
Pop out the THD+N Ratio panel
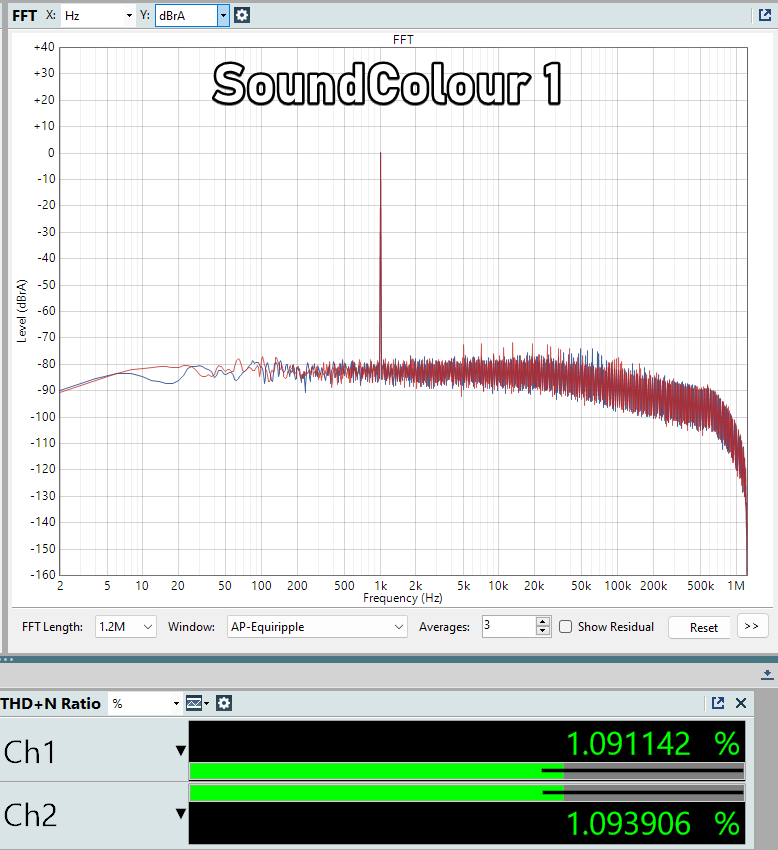[718, 703]
